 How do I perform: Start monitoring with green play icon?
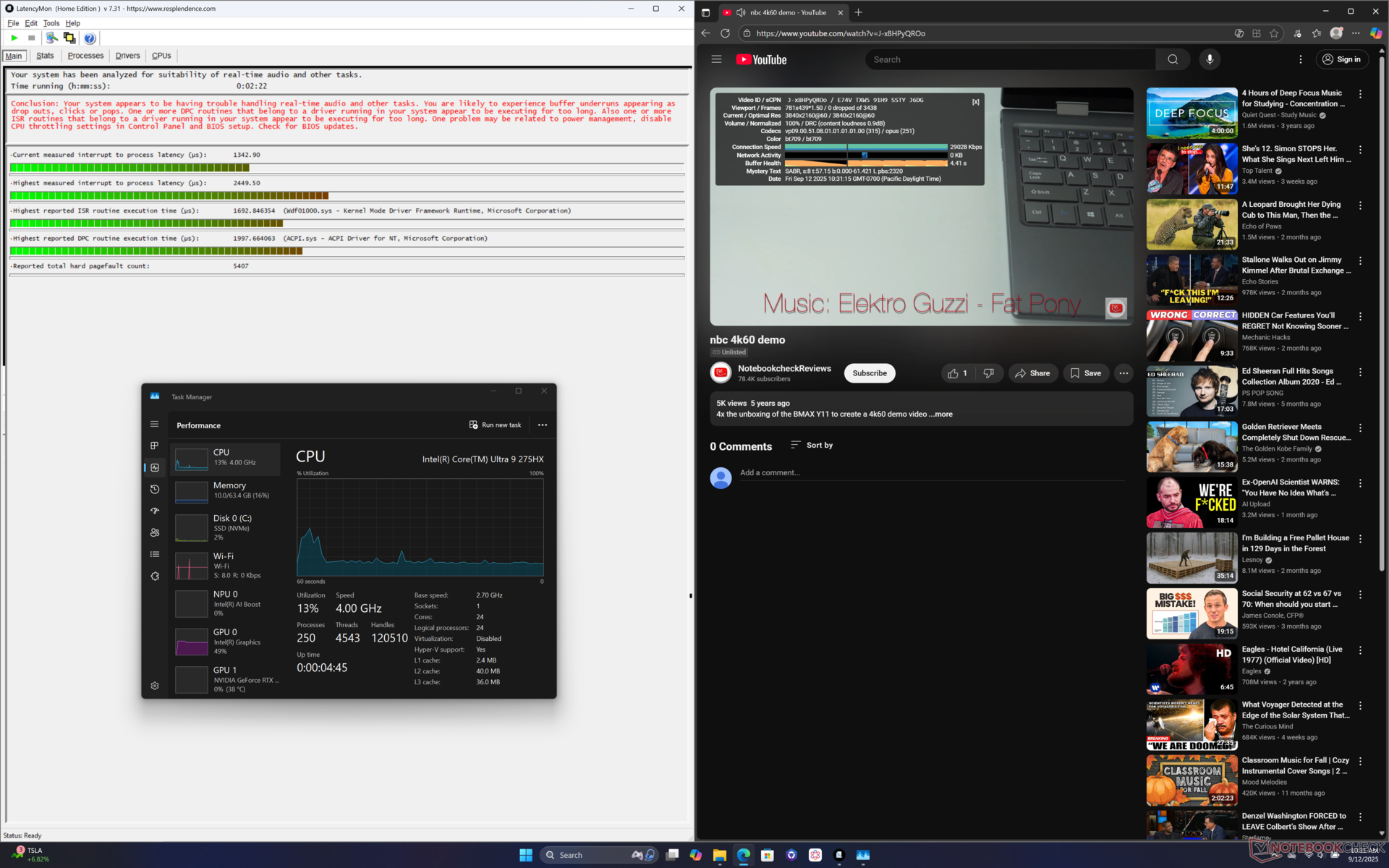(x=14, y=38)
